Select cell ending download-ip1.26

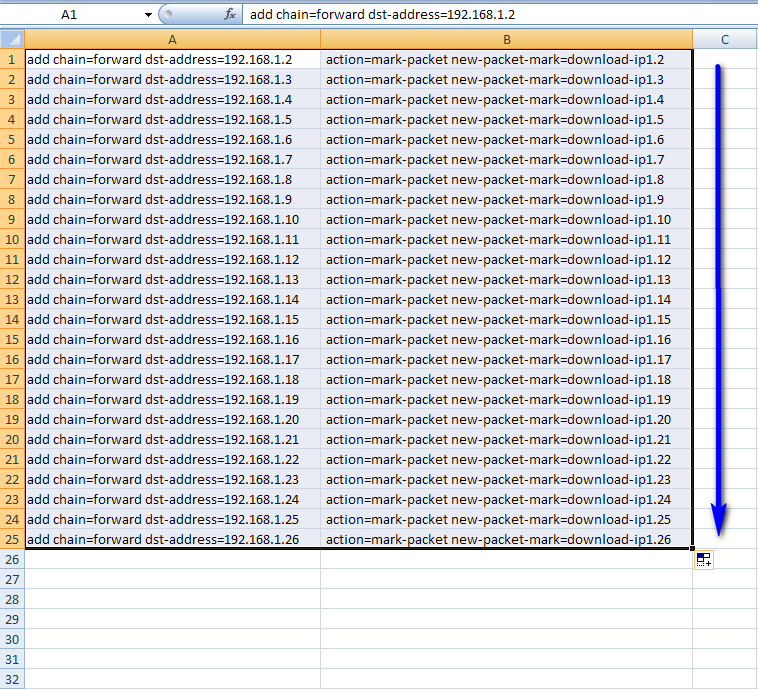[x=507, y=539]
